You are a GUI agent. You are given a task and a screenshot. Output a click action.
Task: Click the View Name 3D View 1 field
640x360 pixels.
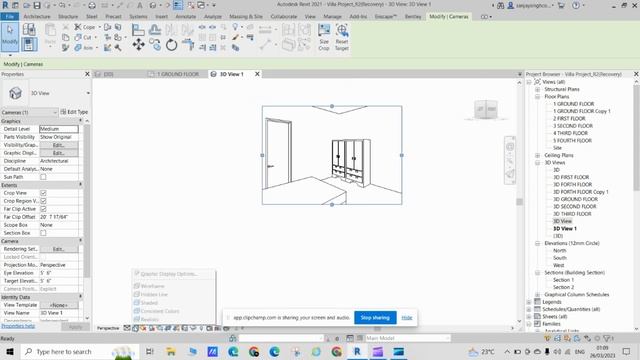click(x=59, y=313)
